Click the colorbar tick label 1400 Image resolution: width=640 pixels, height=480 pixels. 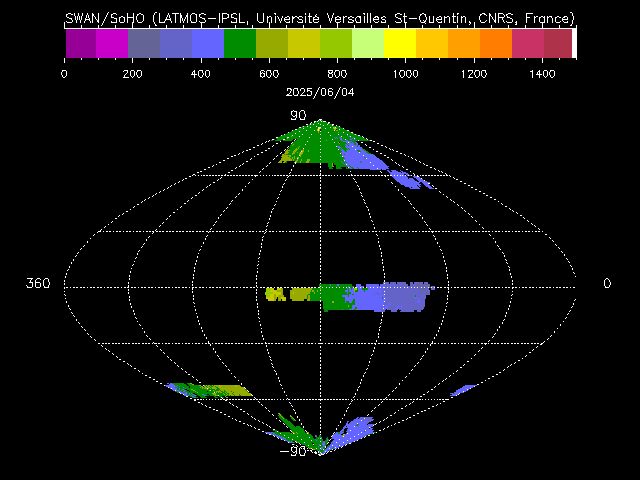[x=542, y=74]
